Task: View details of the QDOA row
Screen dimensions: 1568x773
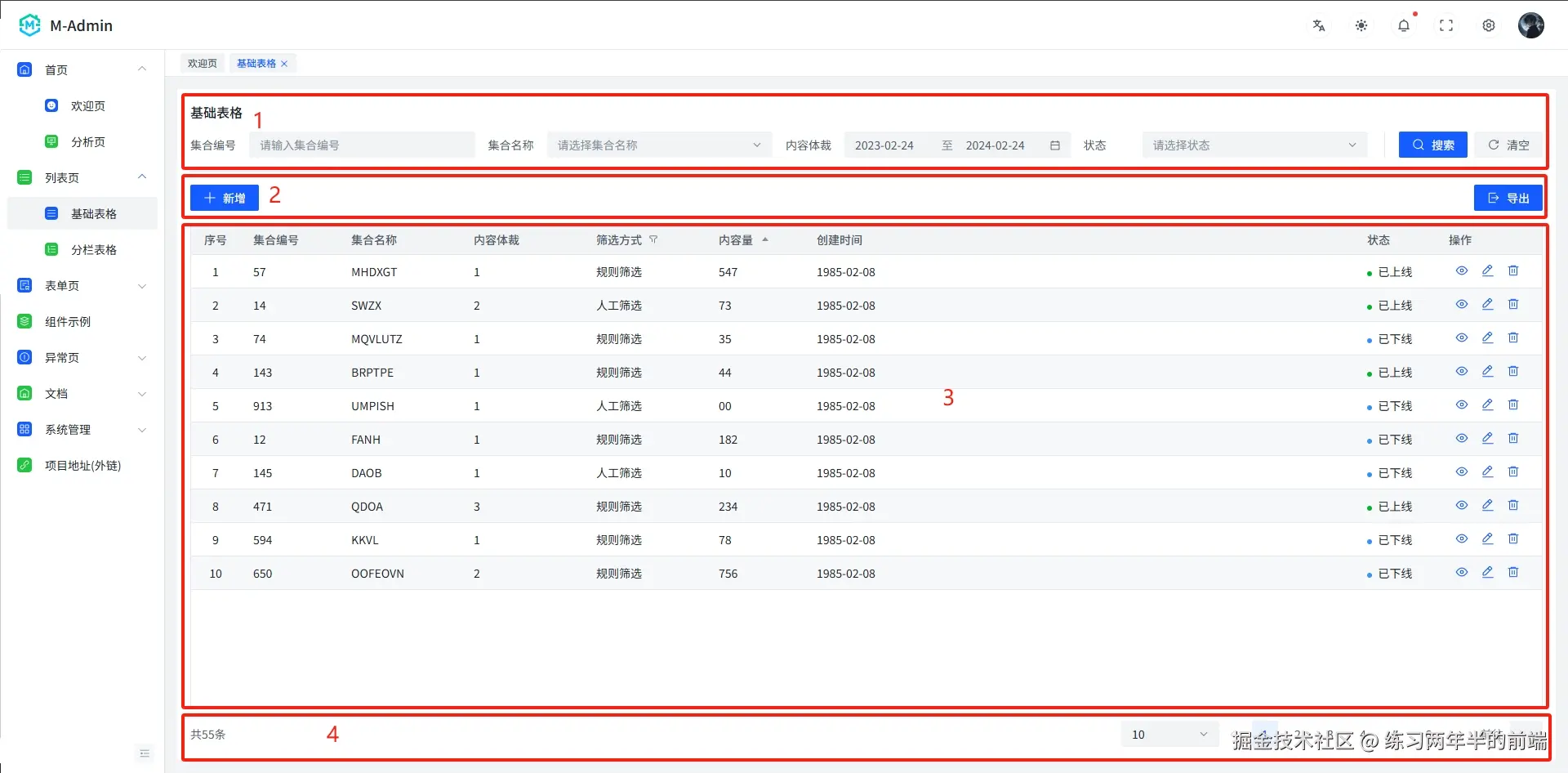Action: [x=1462, y=505]
